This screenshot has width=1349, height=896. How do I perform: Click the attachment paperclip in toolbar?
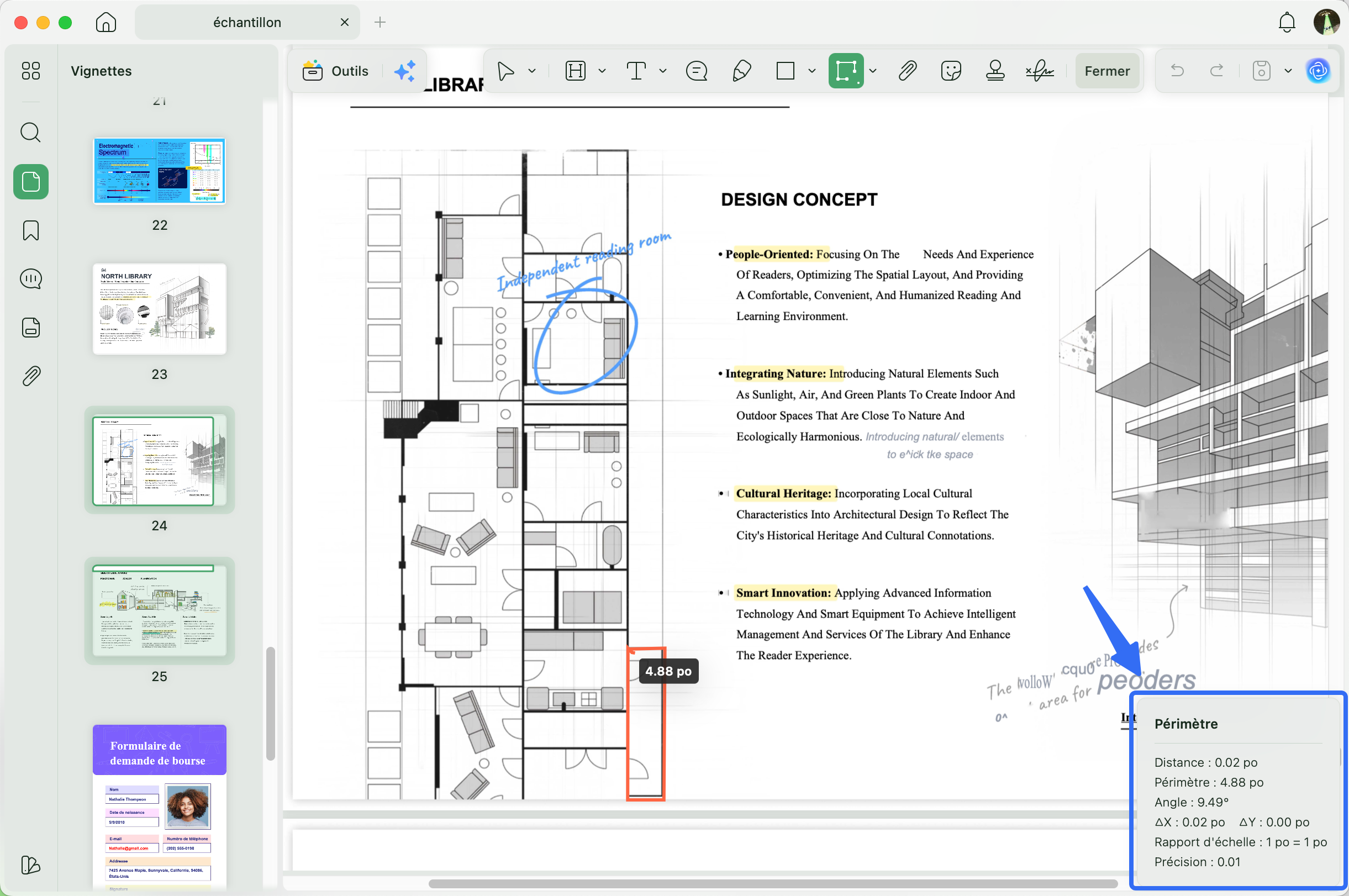[x=907, y=71]
